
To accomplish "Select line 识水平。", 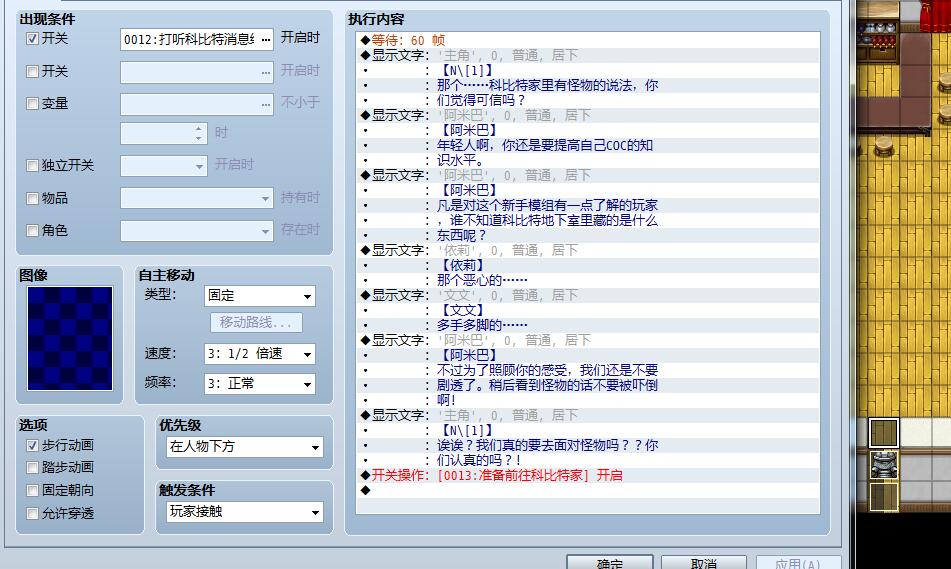I will pyautogui.click(x=588, y=161).
